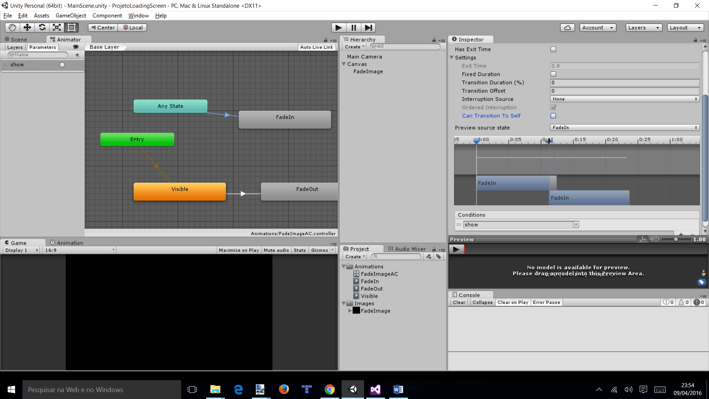Select the Move tool
Image resolution: width=709 pixels, height=399 pixels.
tap(27, 28)
